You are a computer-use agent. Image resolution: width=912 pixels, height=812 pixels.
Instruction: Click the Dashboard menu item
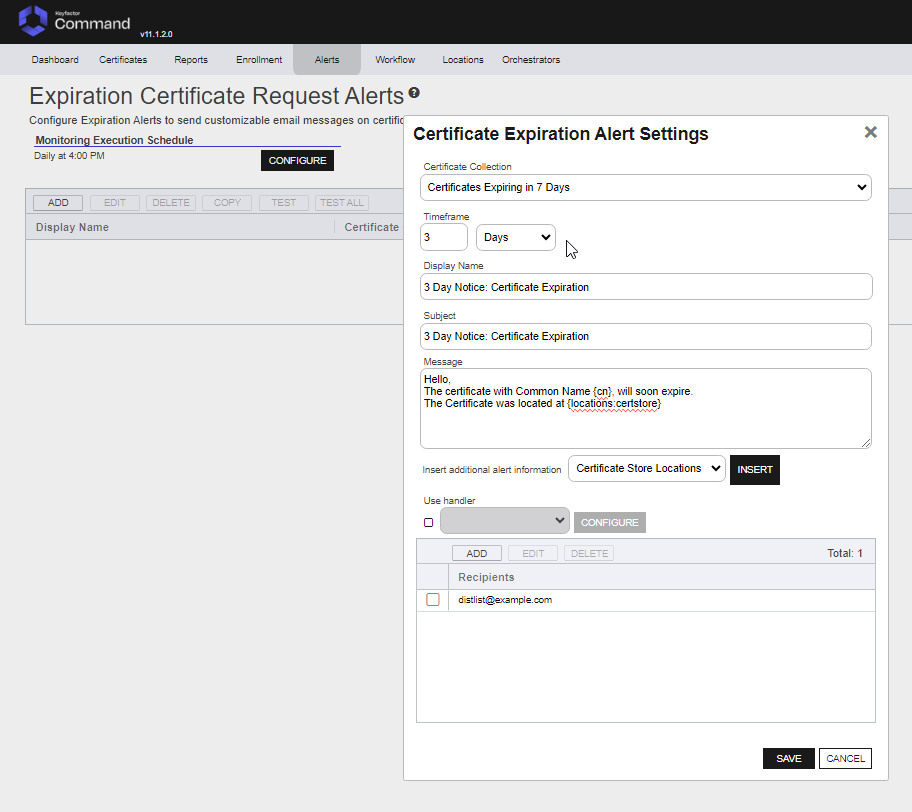[x=55, y=60]
